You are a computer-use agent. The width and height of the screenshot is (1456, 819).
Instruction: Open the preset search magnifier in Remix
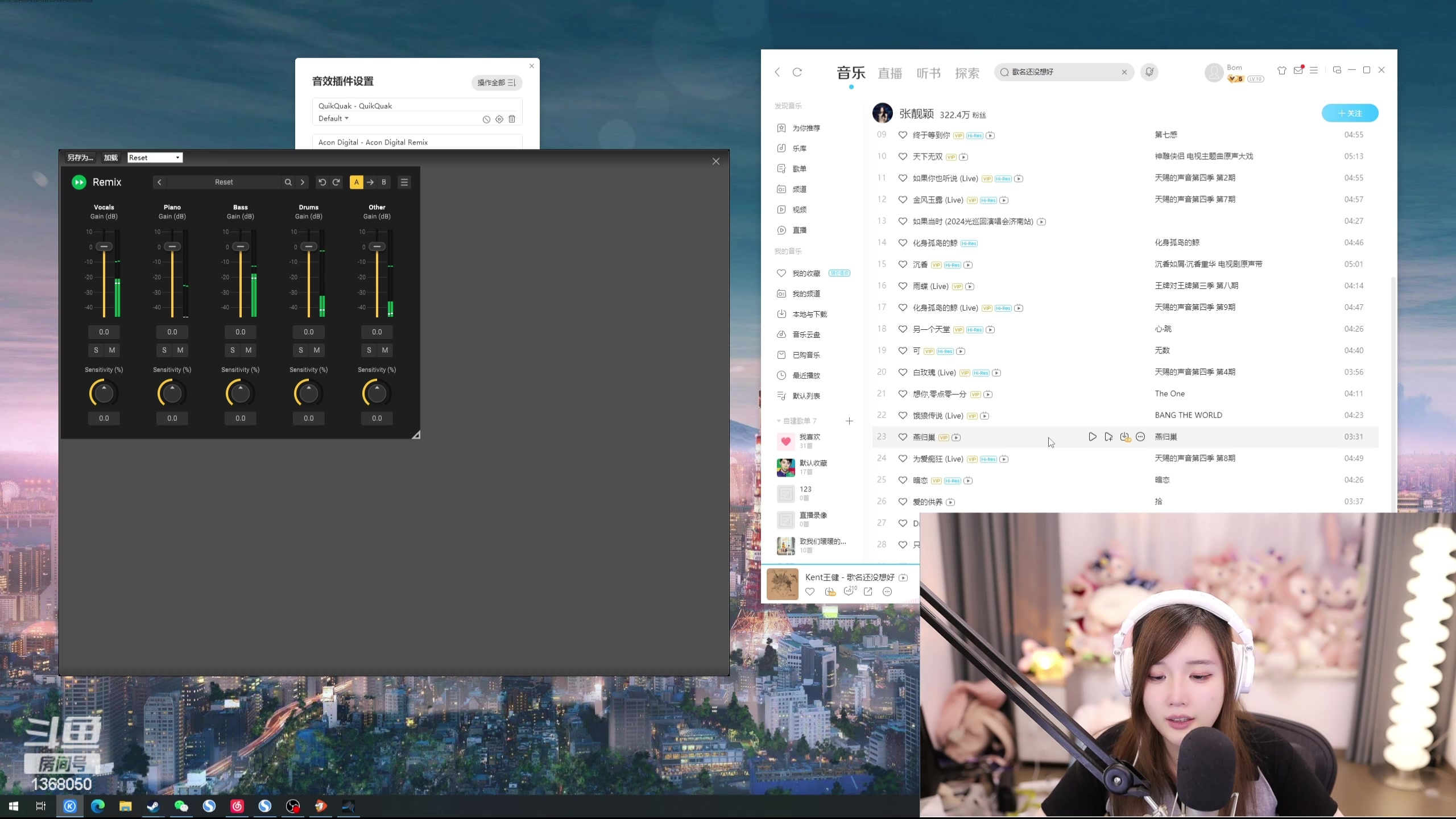click(288, 182)
